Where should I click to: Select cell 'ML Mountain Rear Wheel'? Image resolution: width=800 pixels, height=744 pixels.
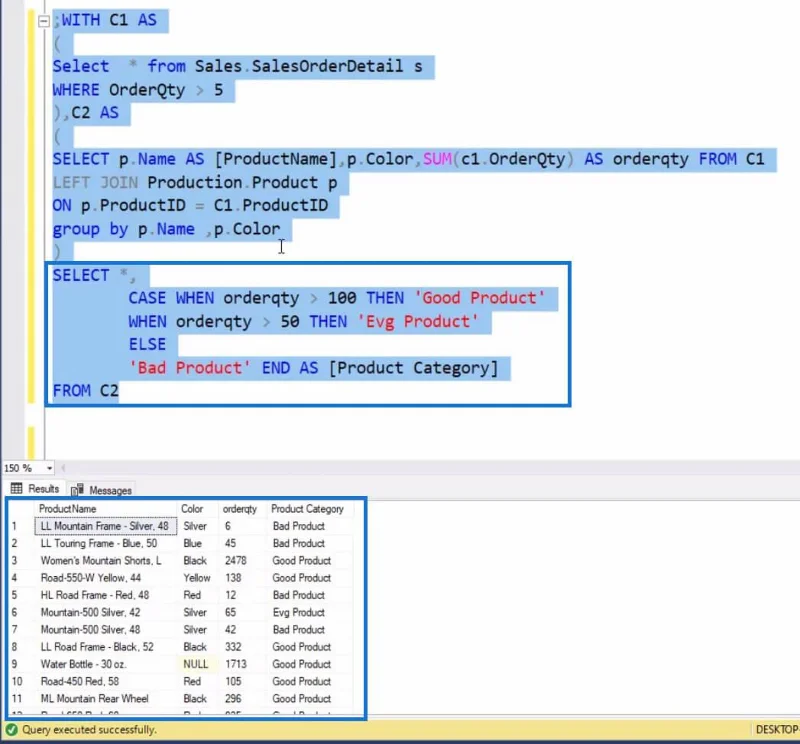coord(105,699)
